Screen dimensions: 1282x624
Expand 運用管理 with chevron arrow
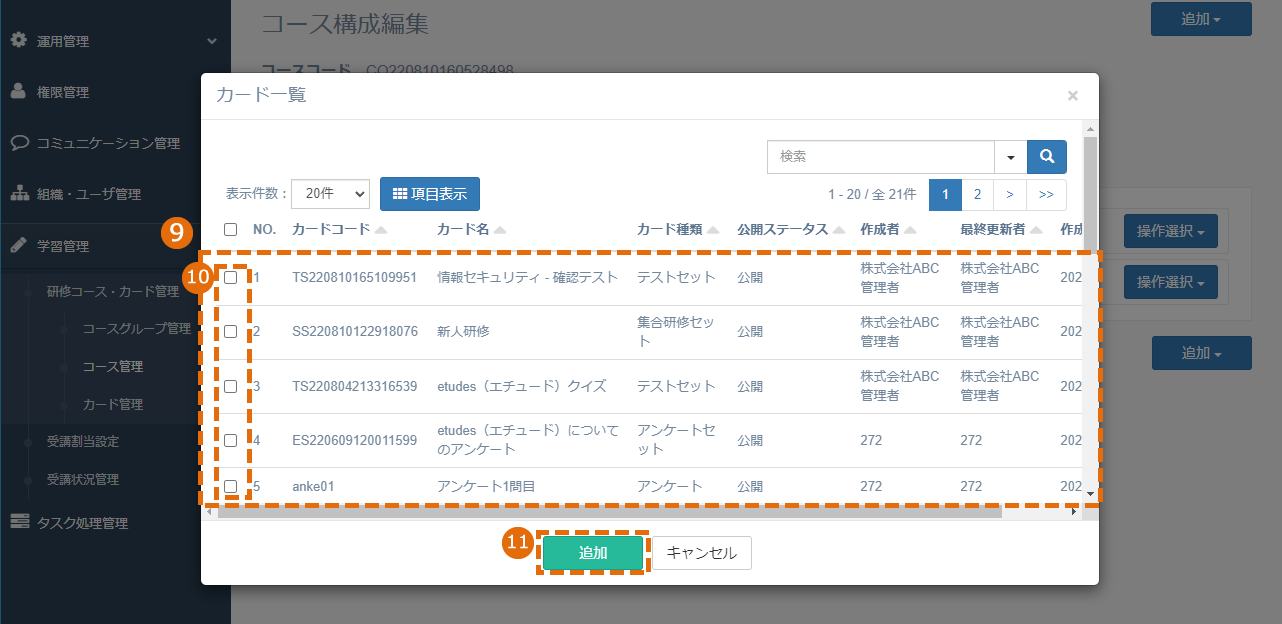(x=212, y=41)
